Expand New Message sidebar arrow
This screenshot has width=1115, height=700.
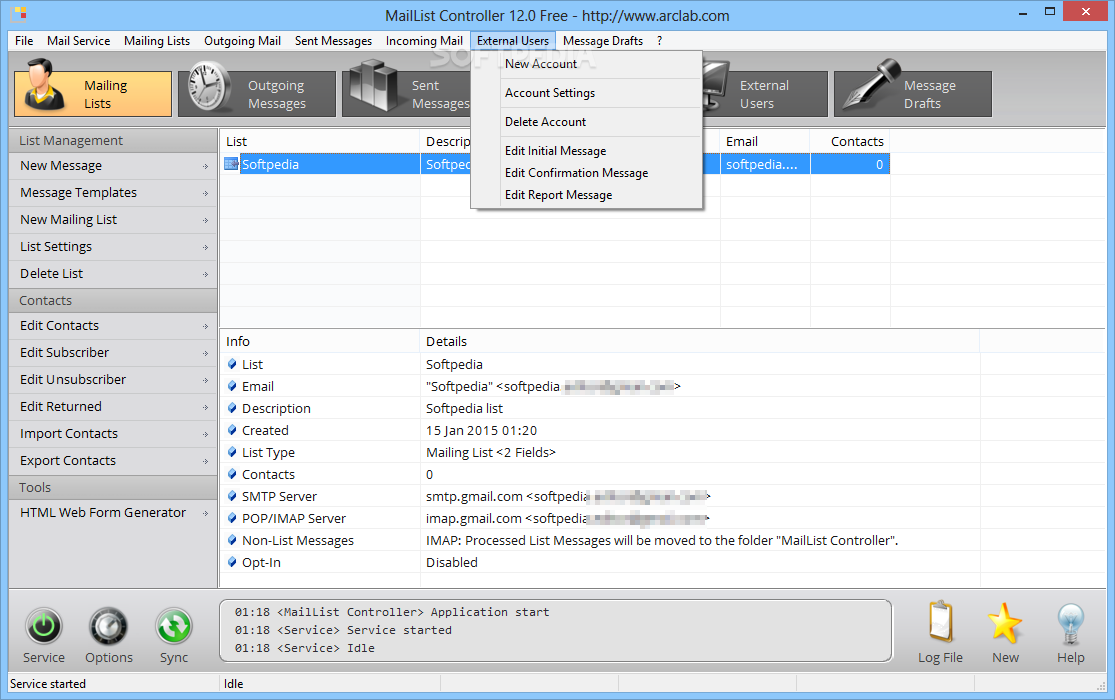[206, 166]
